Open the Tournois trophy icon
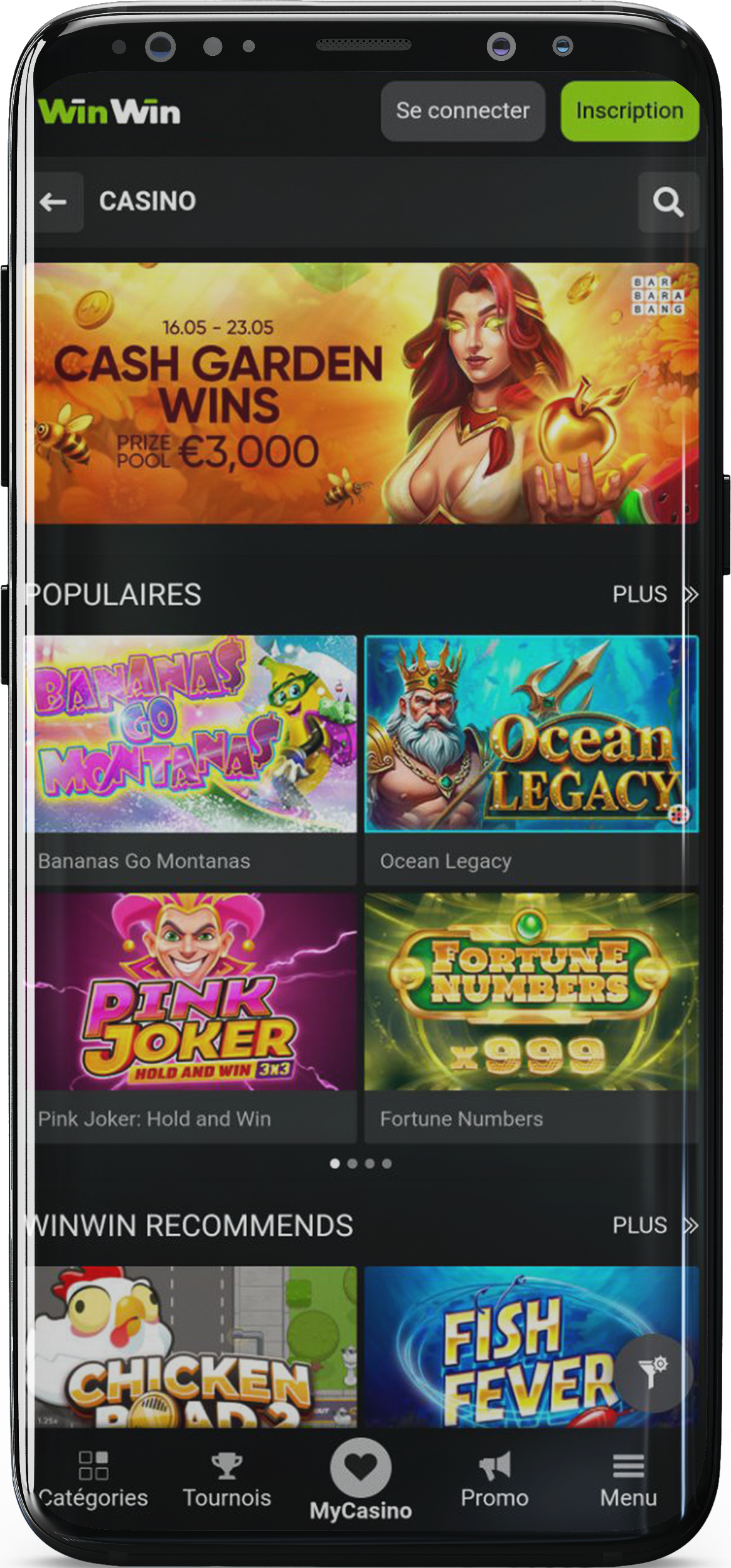Viewport: 731px width, 1568px height. [x=227, y=1466]
